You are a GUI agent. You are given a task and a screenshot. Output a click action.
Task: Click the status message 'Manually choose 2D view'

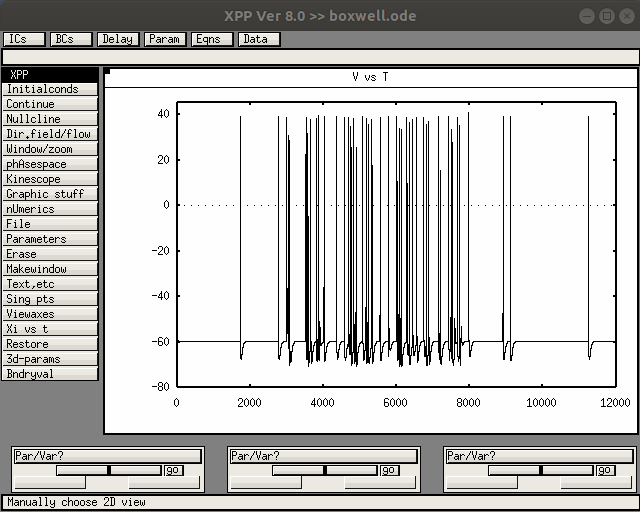coord(76,502)
